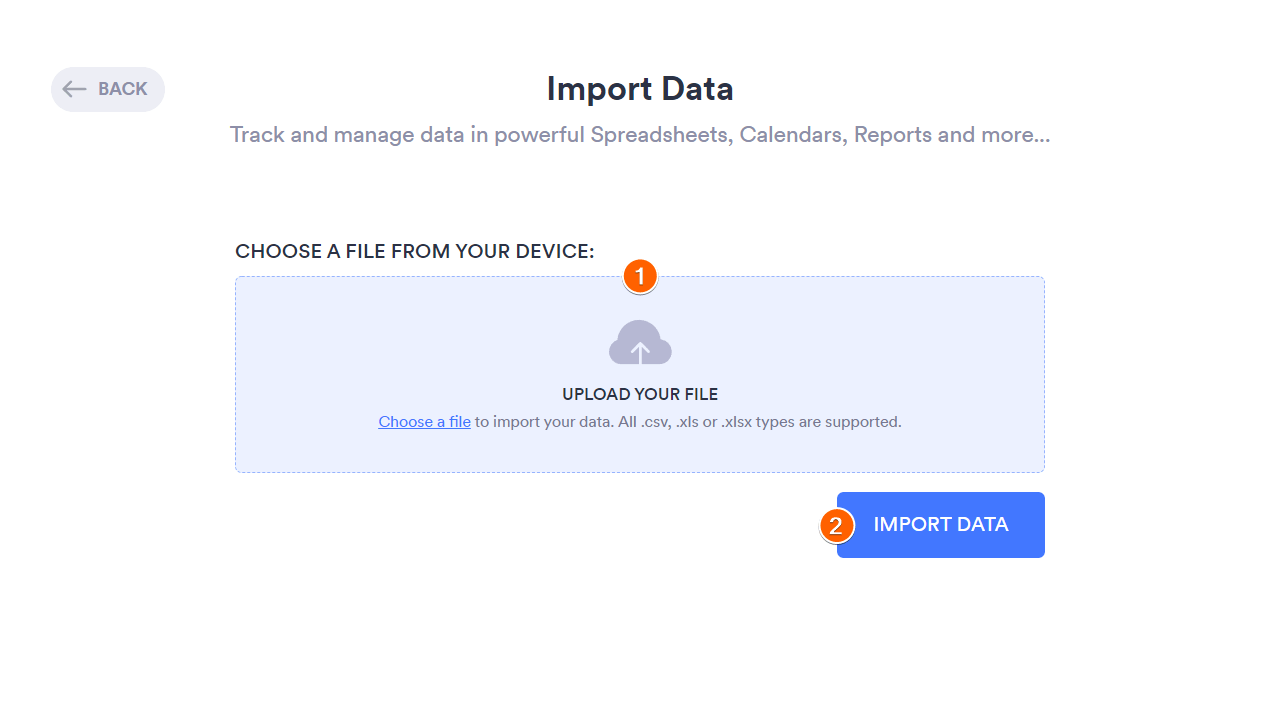Click the orange step 1 badge
The image size is (1280, 720).
tap(640, 276)
